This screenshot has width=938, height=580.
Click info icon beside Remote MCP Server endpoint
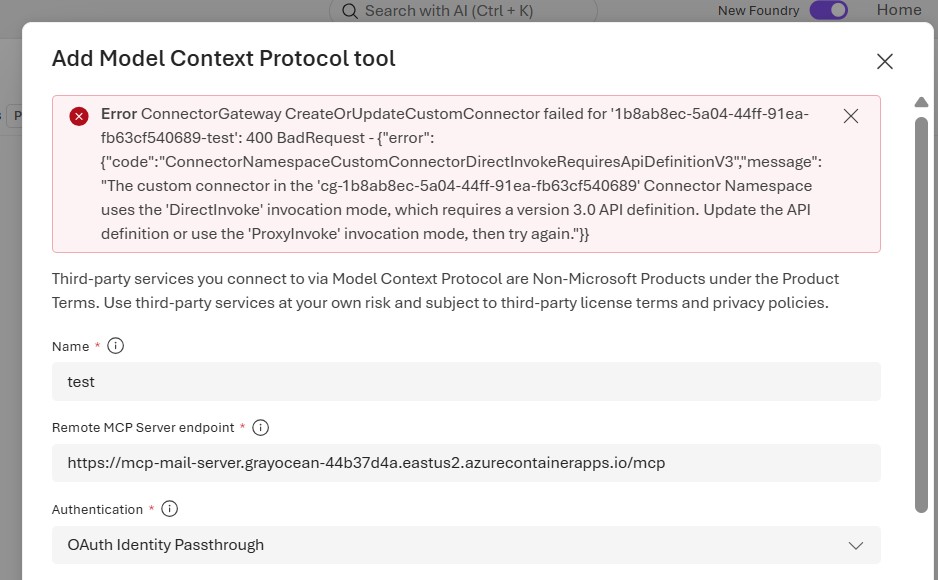tap(260, 428)
